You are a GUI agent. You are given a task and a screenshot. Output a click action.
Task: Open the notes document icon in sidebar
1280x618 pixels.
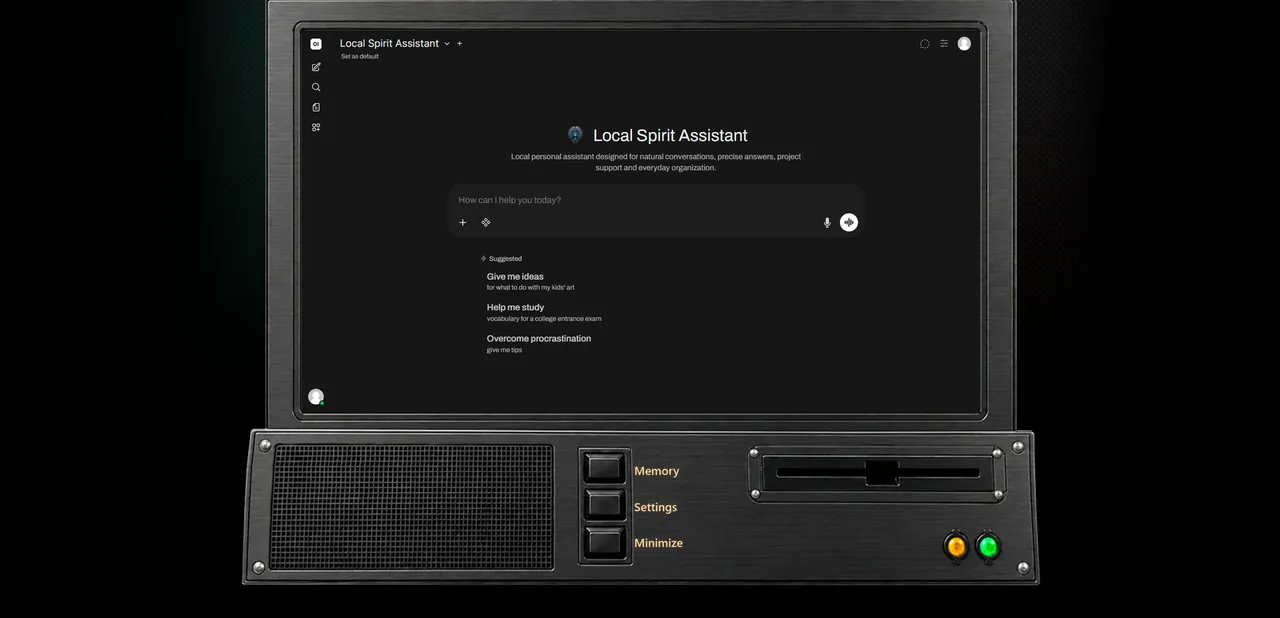(316, 107)
